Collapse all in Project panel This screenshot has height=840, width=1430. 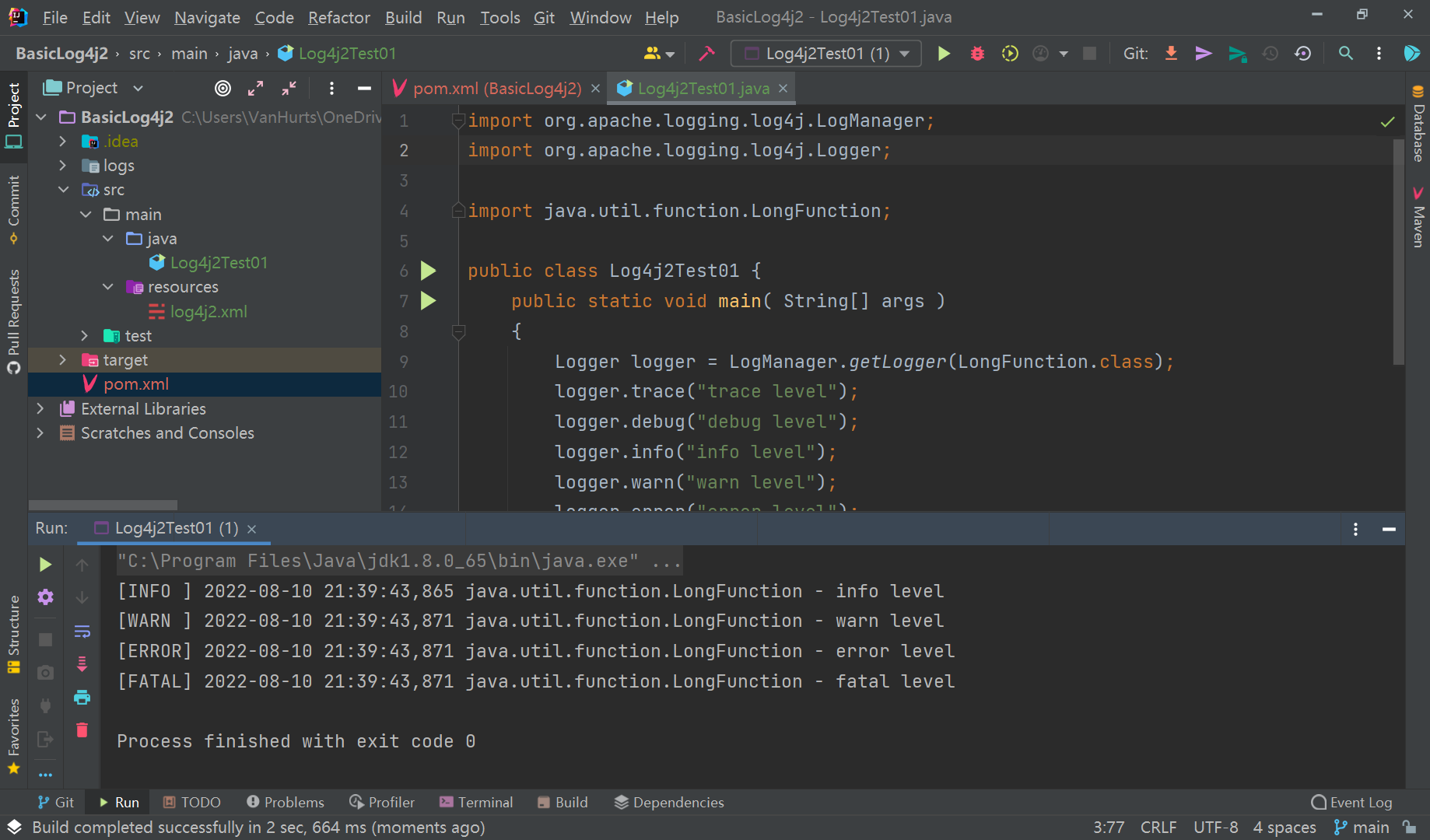(289, 88)
